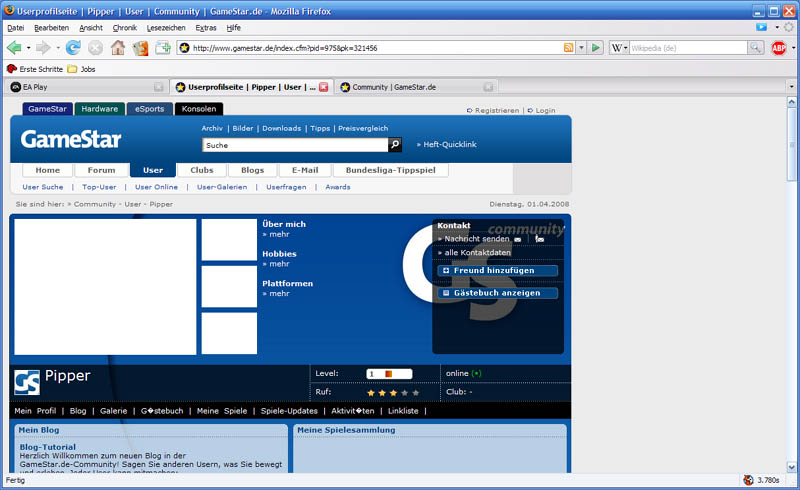
Task: Click the Preisvergleich header link
Action: point(363,129)
